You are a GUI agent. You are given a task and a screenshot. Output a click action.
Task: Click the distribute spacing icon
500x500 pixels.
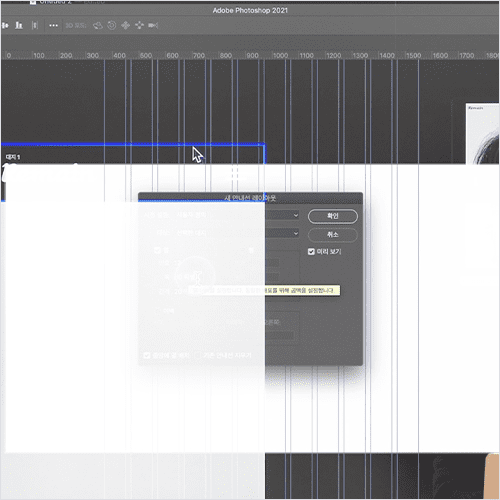pos(35,25)
